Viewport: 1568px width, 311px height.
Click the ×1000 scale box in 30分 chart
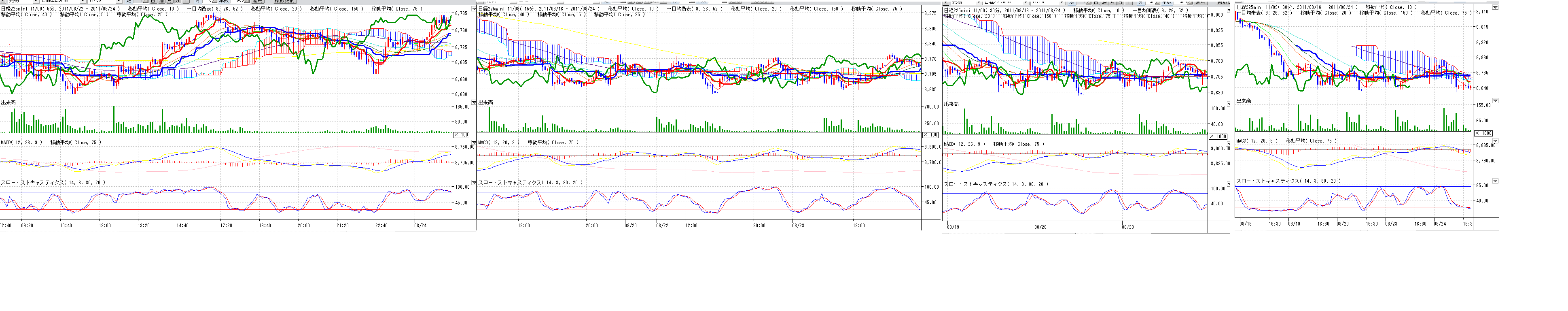click(x=1218, y=136)
